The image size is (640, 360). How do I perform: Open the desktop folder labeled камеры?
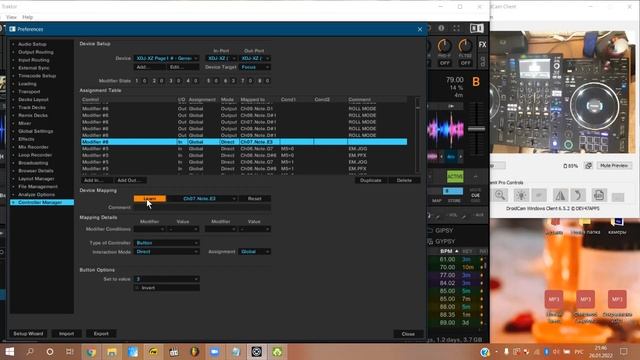(x=617, y=226)
